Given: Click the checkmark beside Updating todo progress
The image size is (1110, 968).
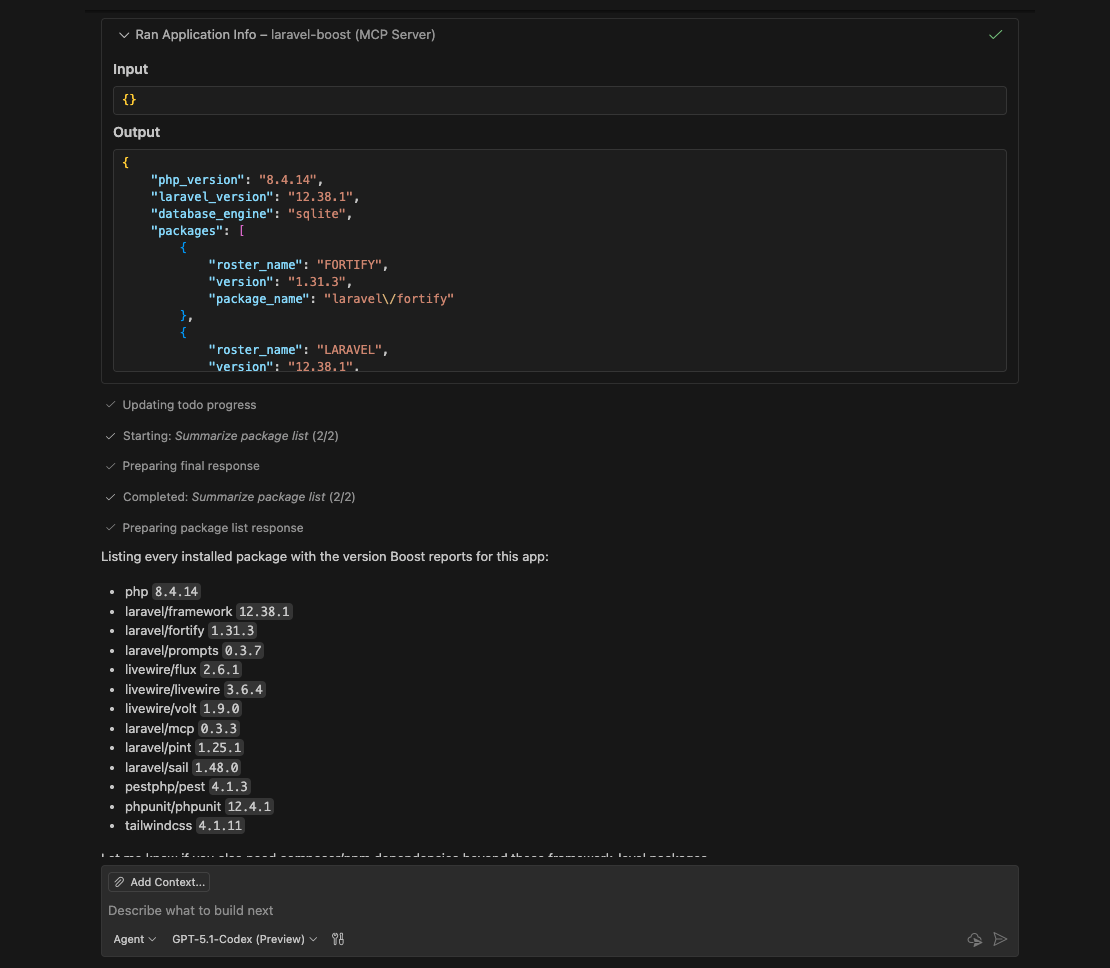Looking at the screenshot, I should pyautogui.click(x=110, y=405).
